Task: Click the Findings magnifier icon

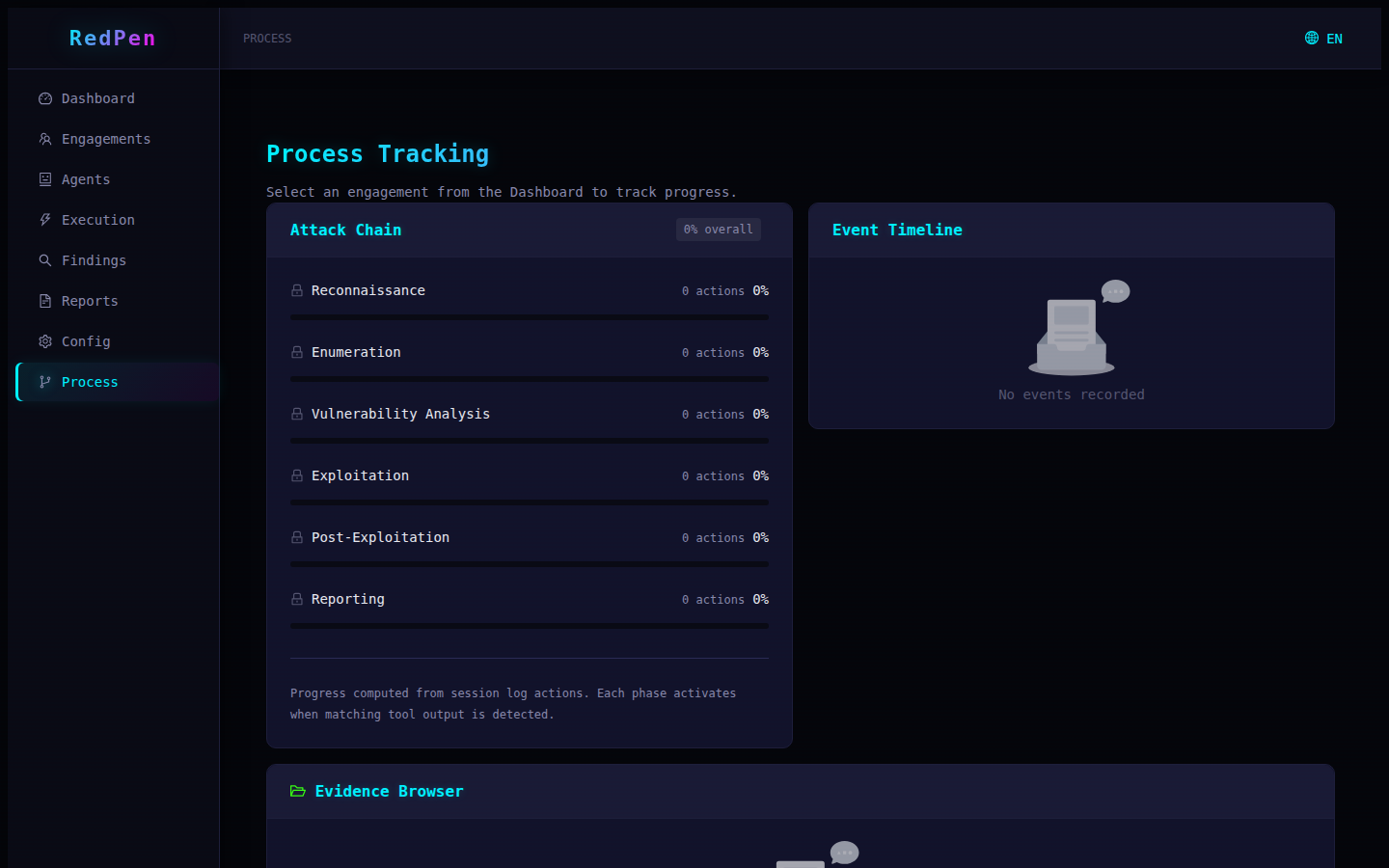Action: (x=45, y=260)
